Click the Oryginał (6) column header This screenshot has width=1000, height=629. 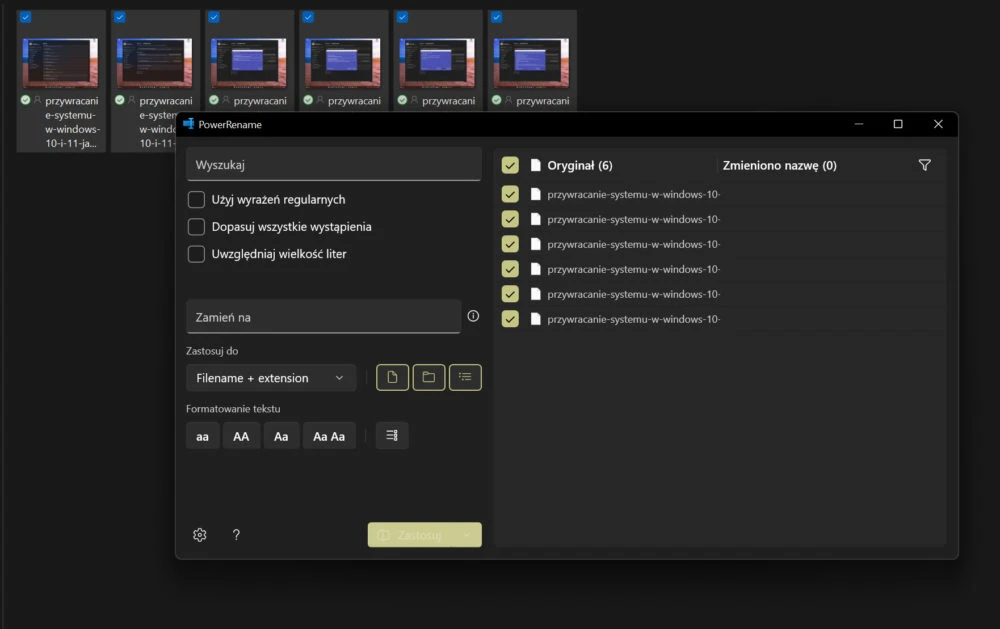(580, 166)
